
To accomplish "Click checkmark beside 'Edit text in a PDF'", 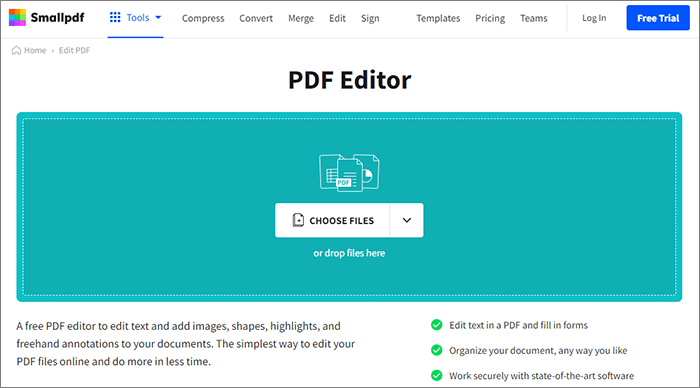I will coord(437,325).
